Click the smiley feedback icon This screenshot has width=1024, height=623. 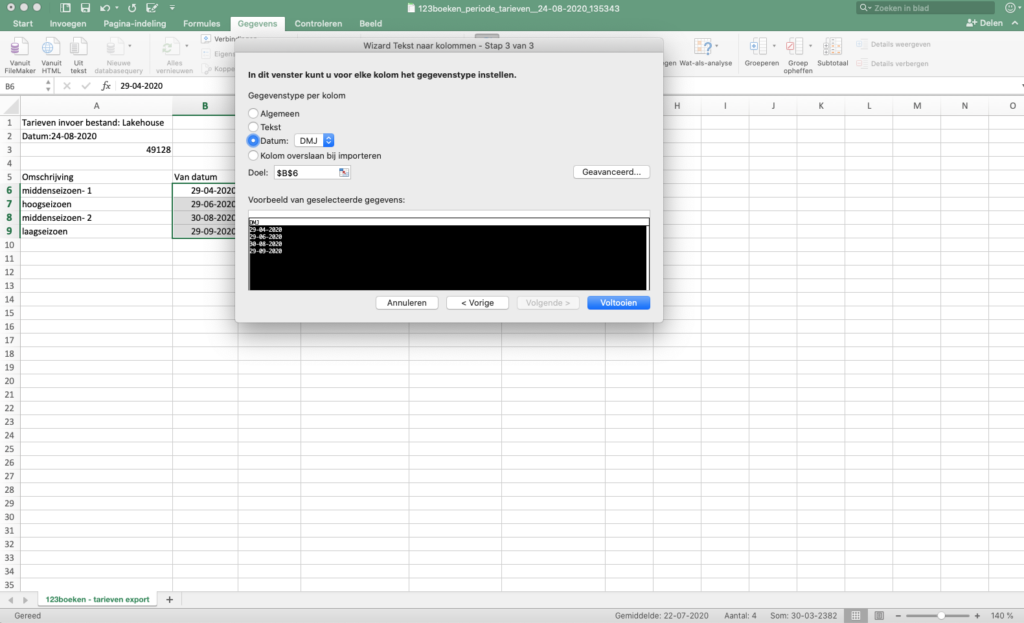[1010, 8]
